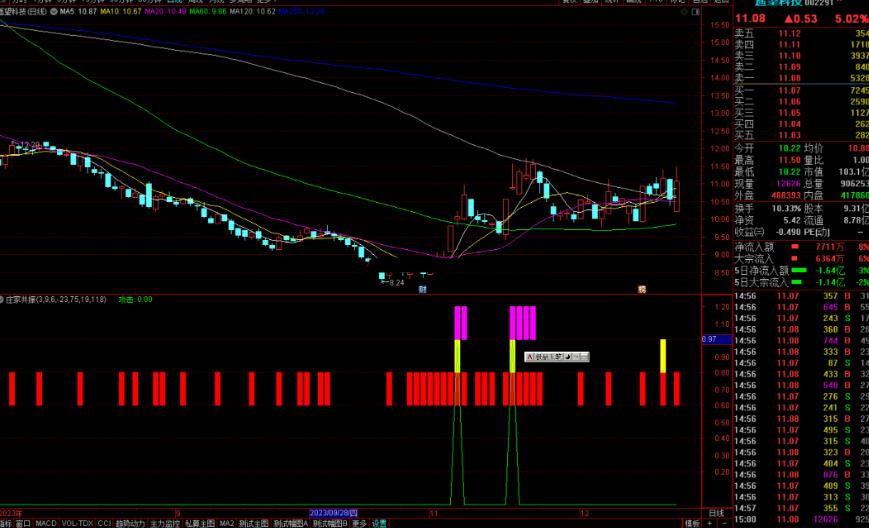The height and width of the screenshot is (528, 869).
Task: Click the 融 marker under the main chart
Action: (x=422, y=289)
